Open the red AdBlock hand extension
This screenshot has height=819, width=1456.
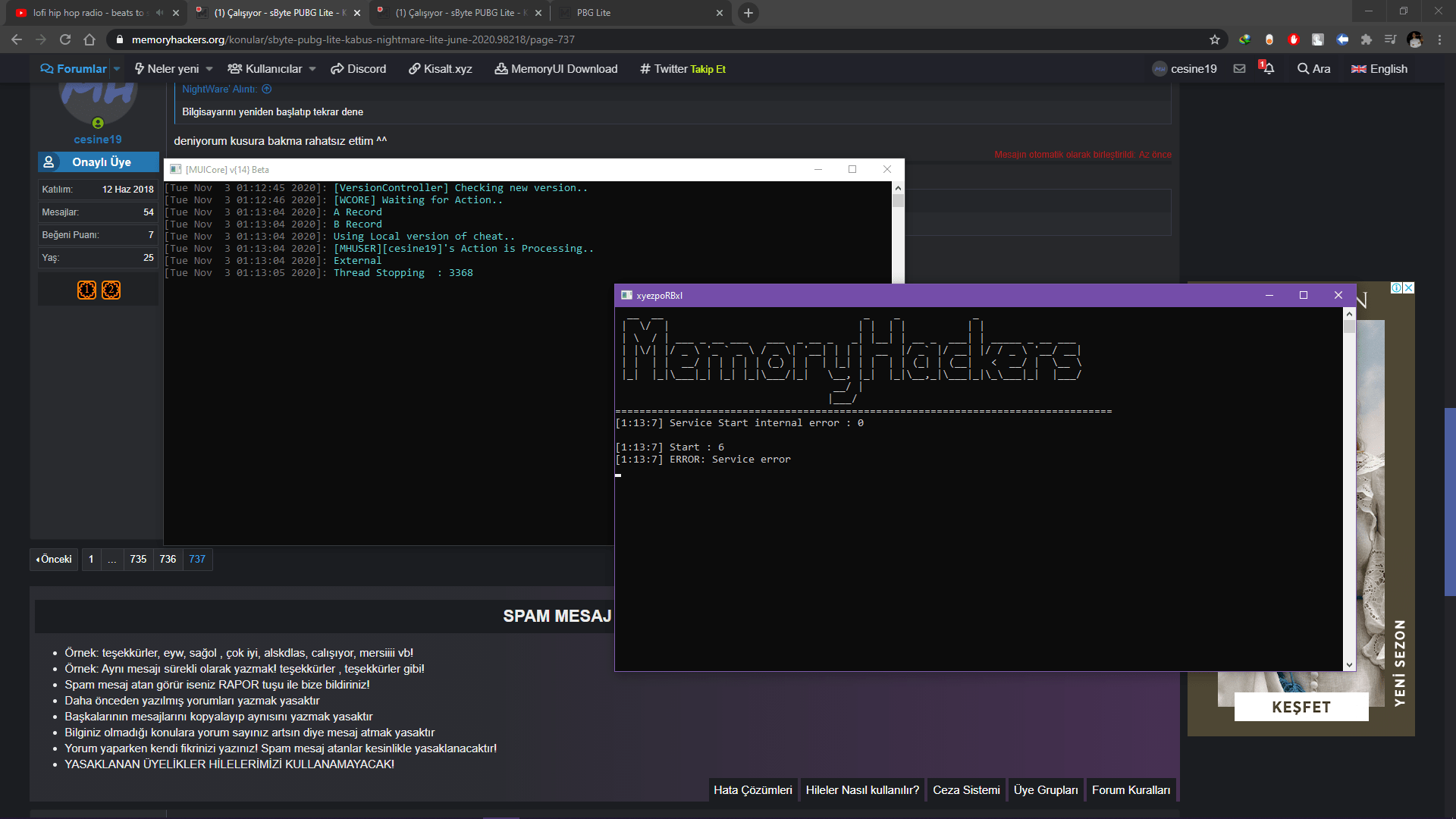click(1294, 39)
